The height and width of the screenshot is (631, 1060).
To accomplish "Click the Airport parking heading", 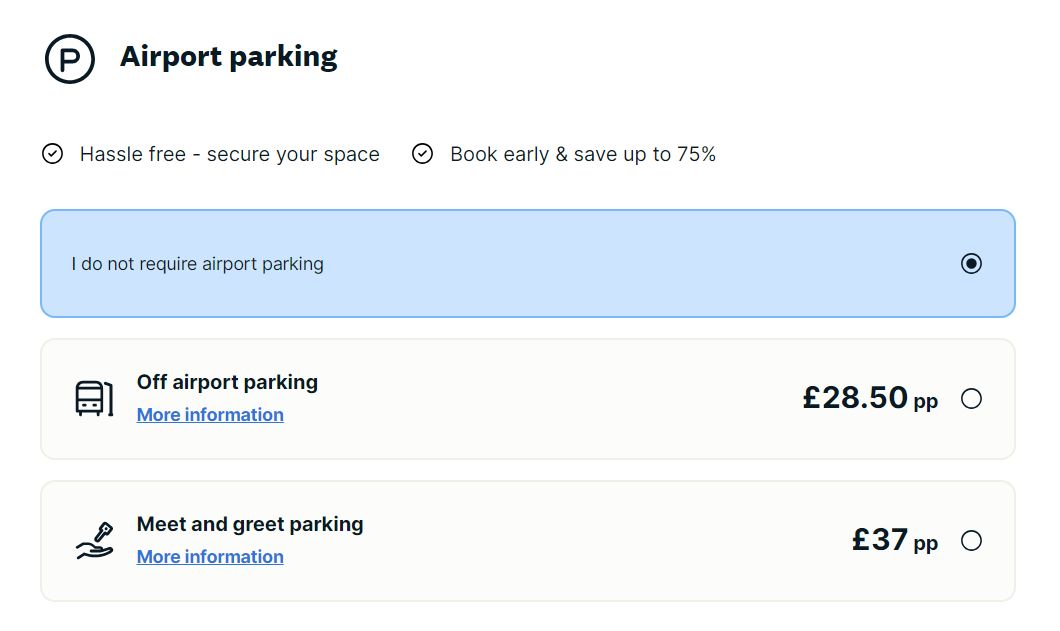I will point(228,56).
